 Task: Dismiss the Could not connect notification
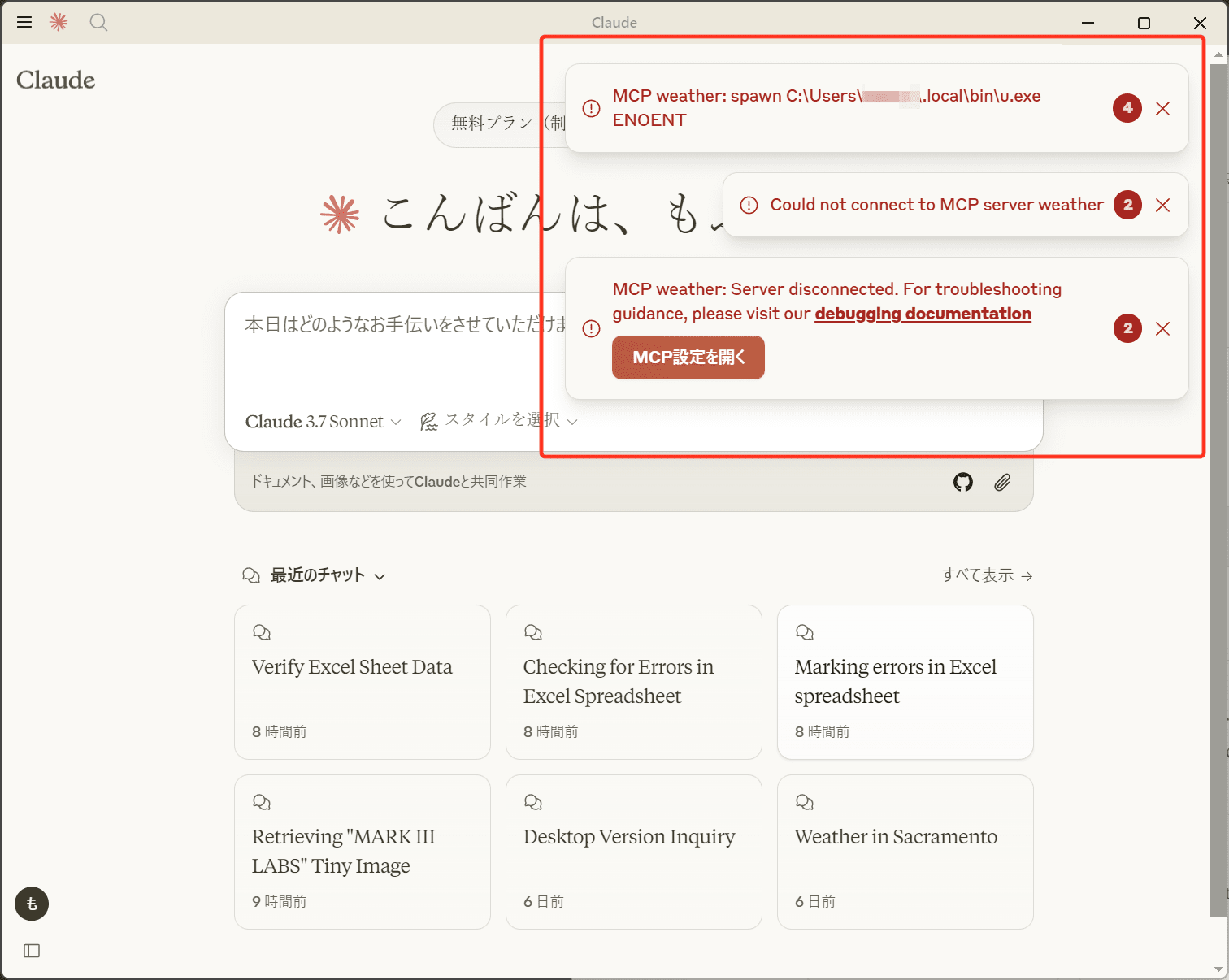tap(1162, 205)
